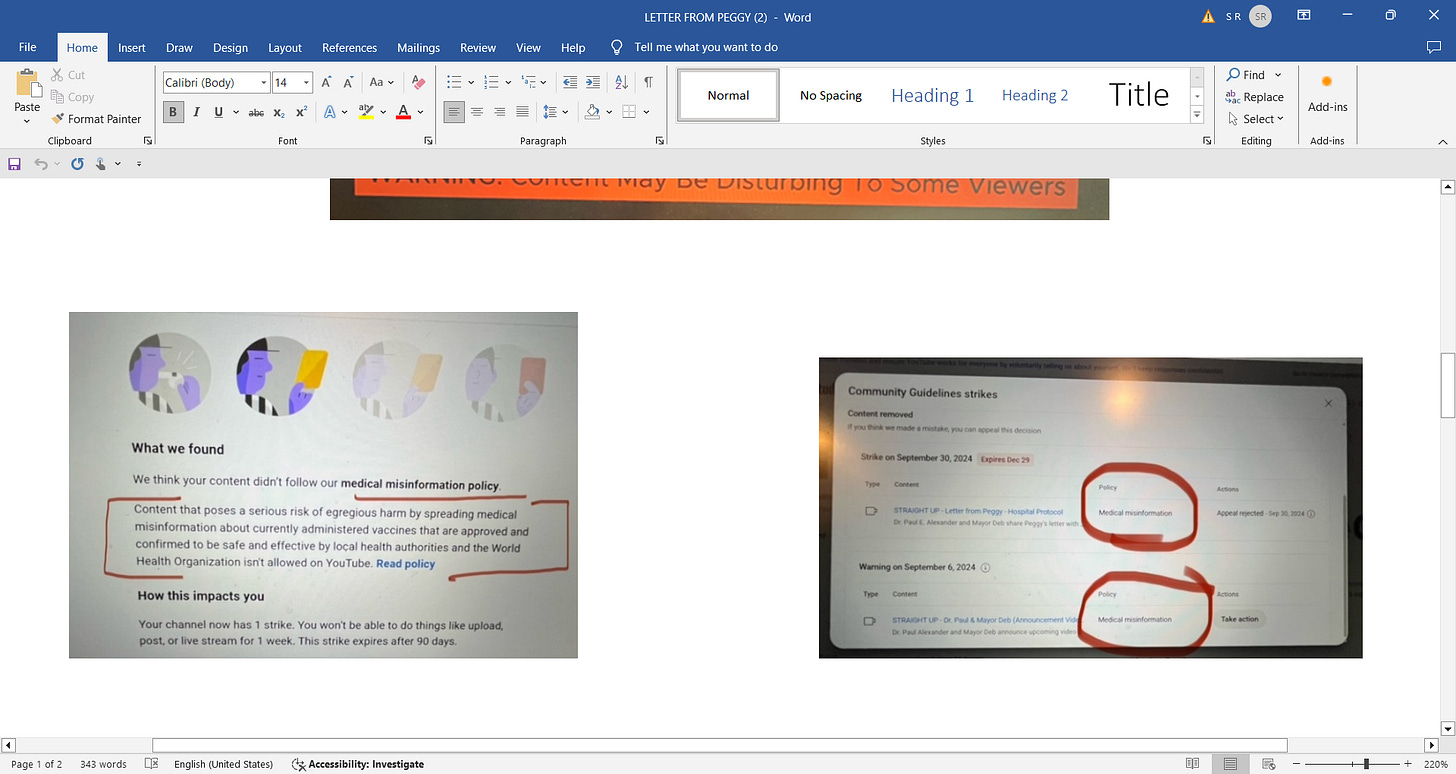Toggle superscript formatting
Viewport: 1456px width, 774px height.
302,112
